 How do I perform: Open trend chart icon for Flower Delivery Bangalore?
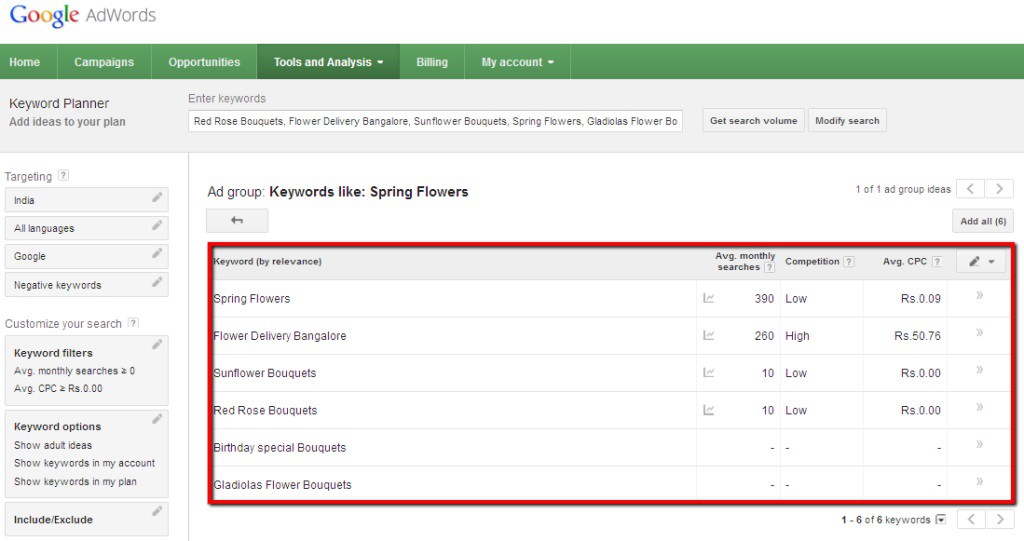coord(709,336)
